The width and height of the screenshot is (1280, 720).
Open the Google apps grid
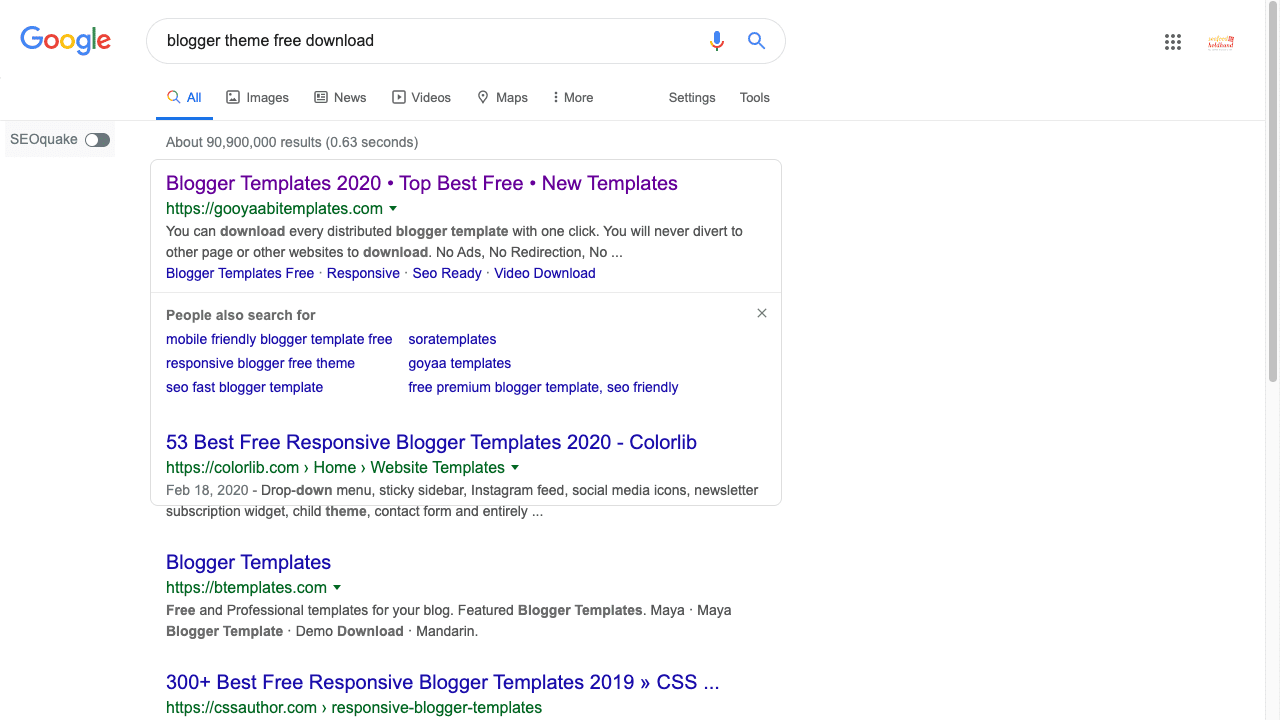[x=1173, y=42]
